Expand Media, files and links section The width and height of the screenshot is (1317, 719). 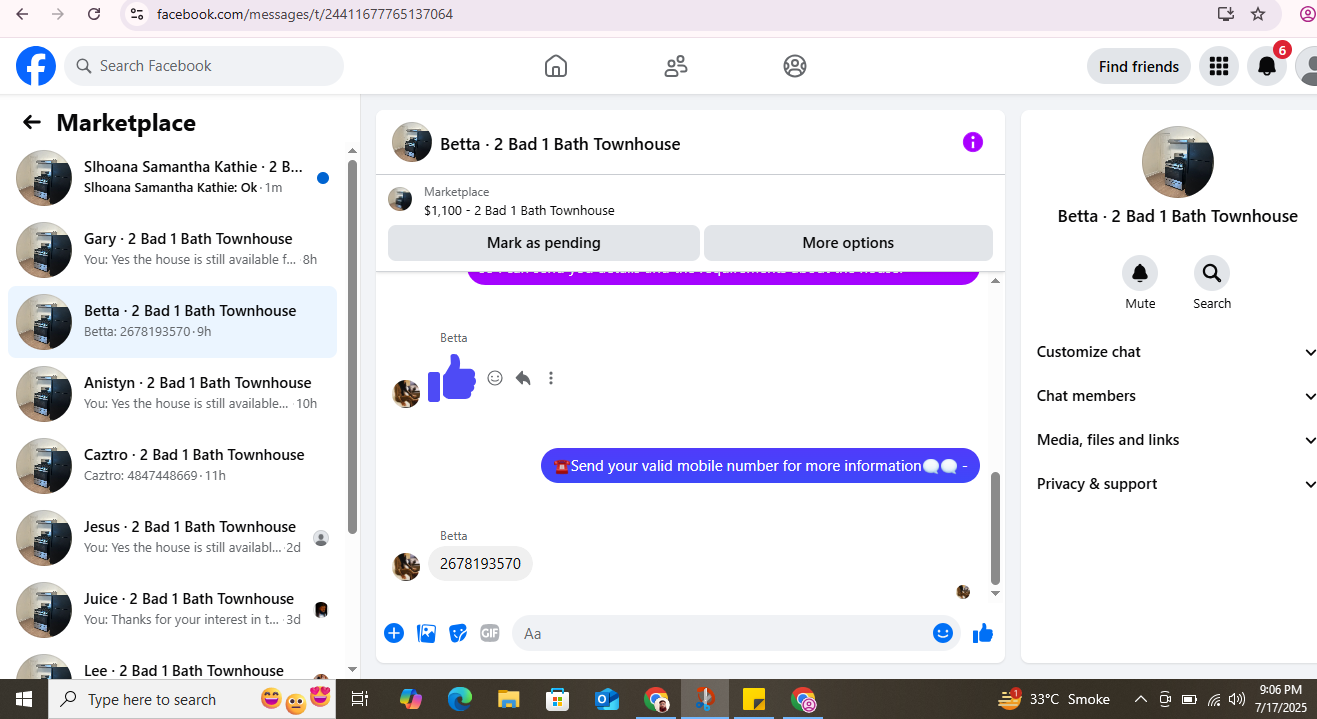point(1176,440)
